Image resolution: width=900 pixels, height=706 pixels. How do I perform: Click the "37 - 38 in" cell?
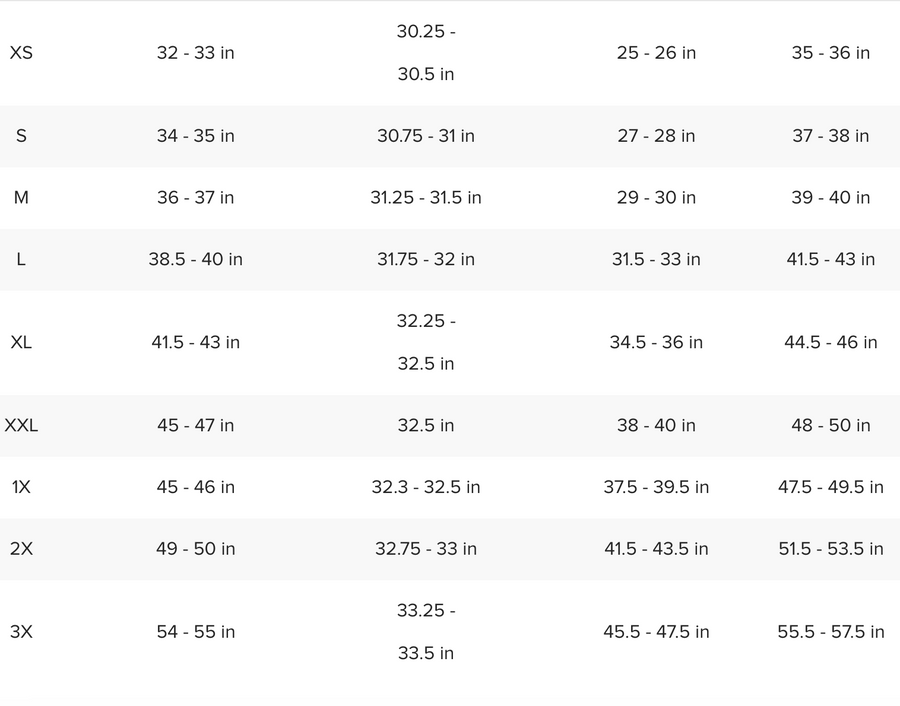pos(830,136)
